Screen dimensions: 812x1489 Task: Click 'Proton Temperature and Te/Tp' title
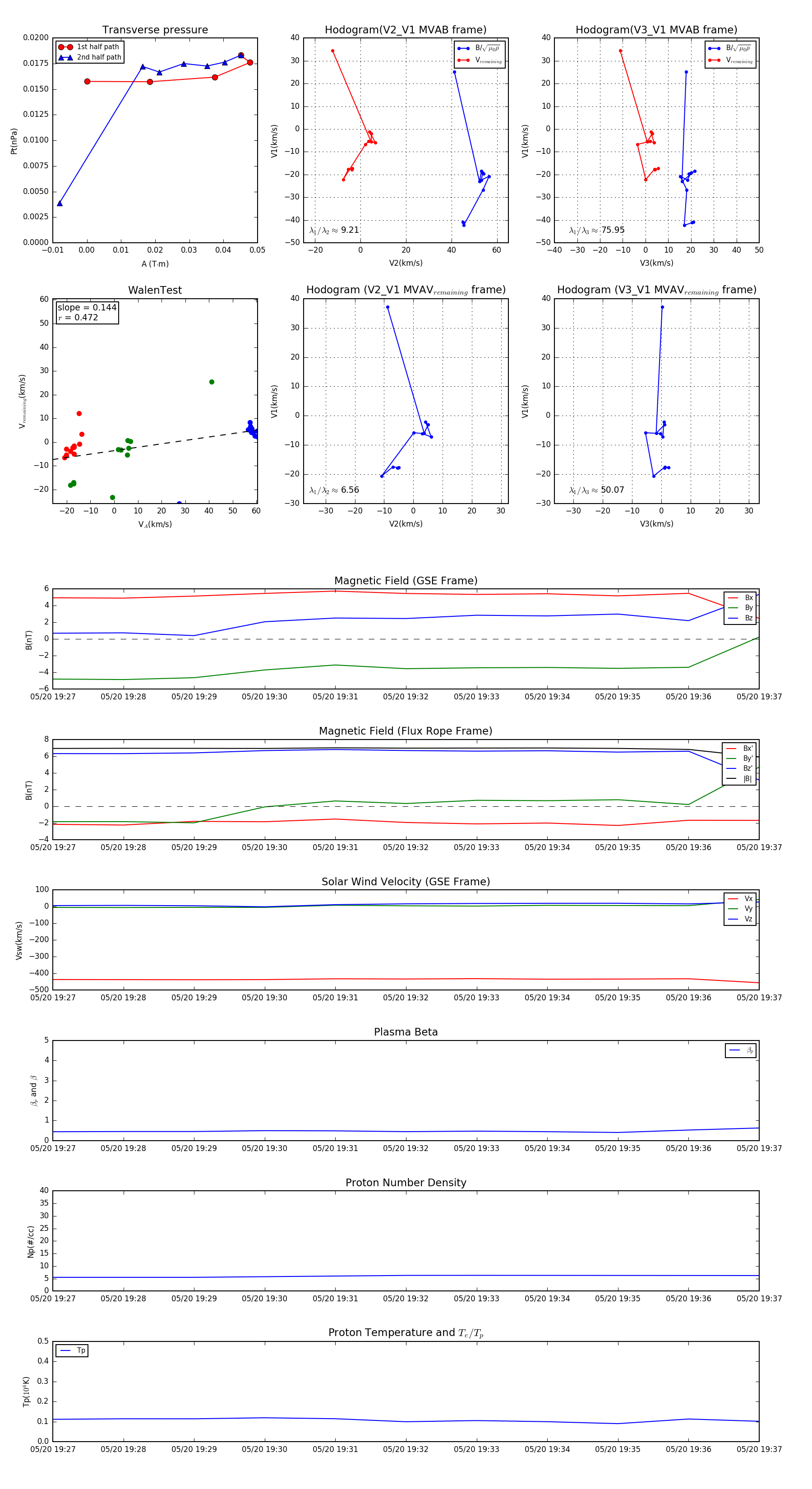pyautogui.click(x=406, y=1332)
